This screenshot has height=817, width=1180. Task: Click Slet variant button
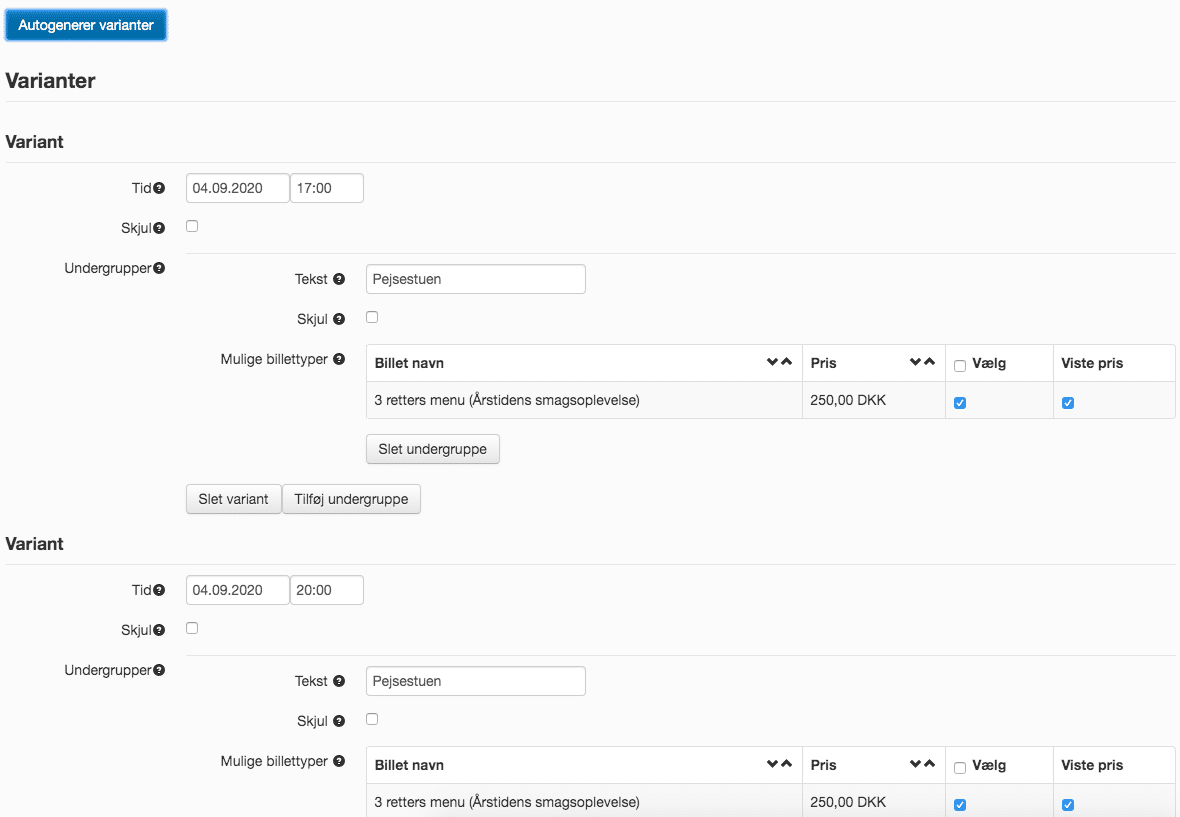coord(233,499)
